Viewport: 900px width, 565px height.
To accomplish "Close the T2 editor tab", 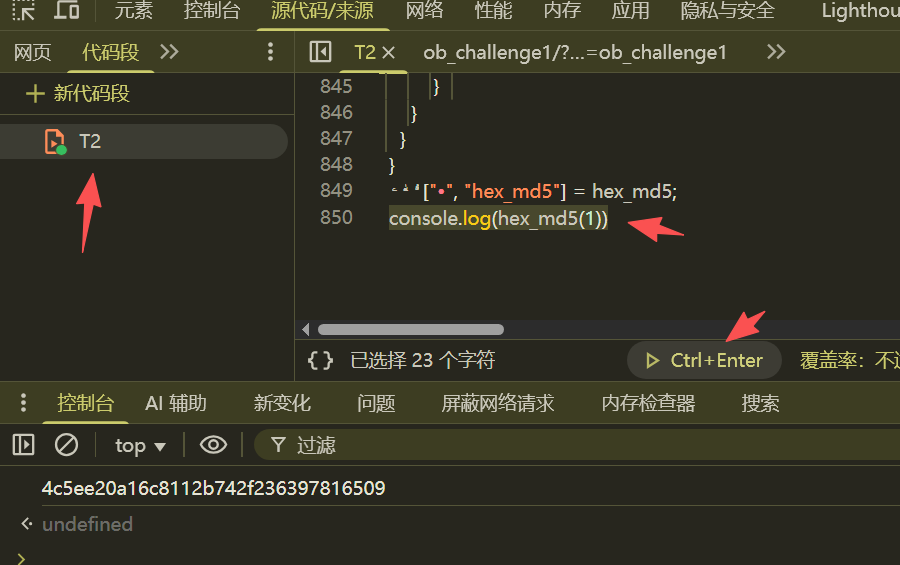I will coord(389,53).
